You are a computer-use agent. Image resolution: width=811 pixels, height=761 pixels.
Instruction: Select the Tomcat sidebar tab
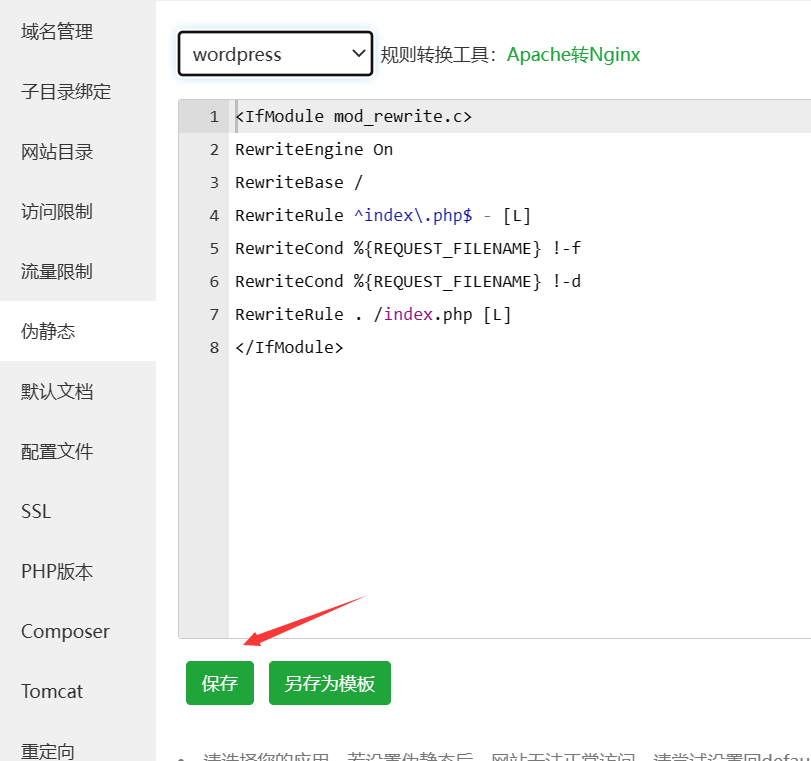click(x=52, y=692)
